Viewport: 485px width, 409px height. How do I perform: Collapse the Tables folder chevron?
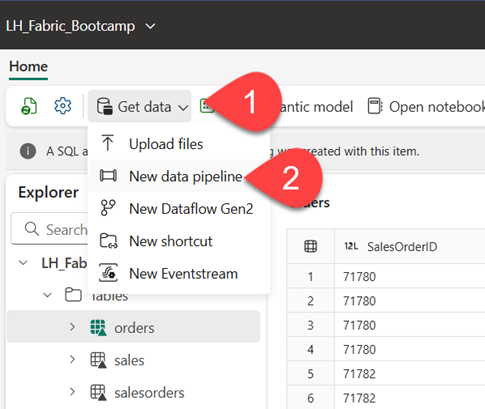48,295
